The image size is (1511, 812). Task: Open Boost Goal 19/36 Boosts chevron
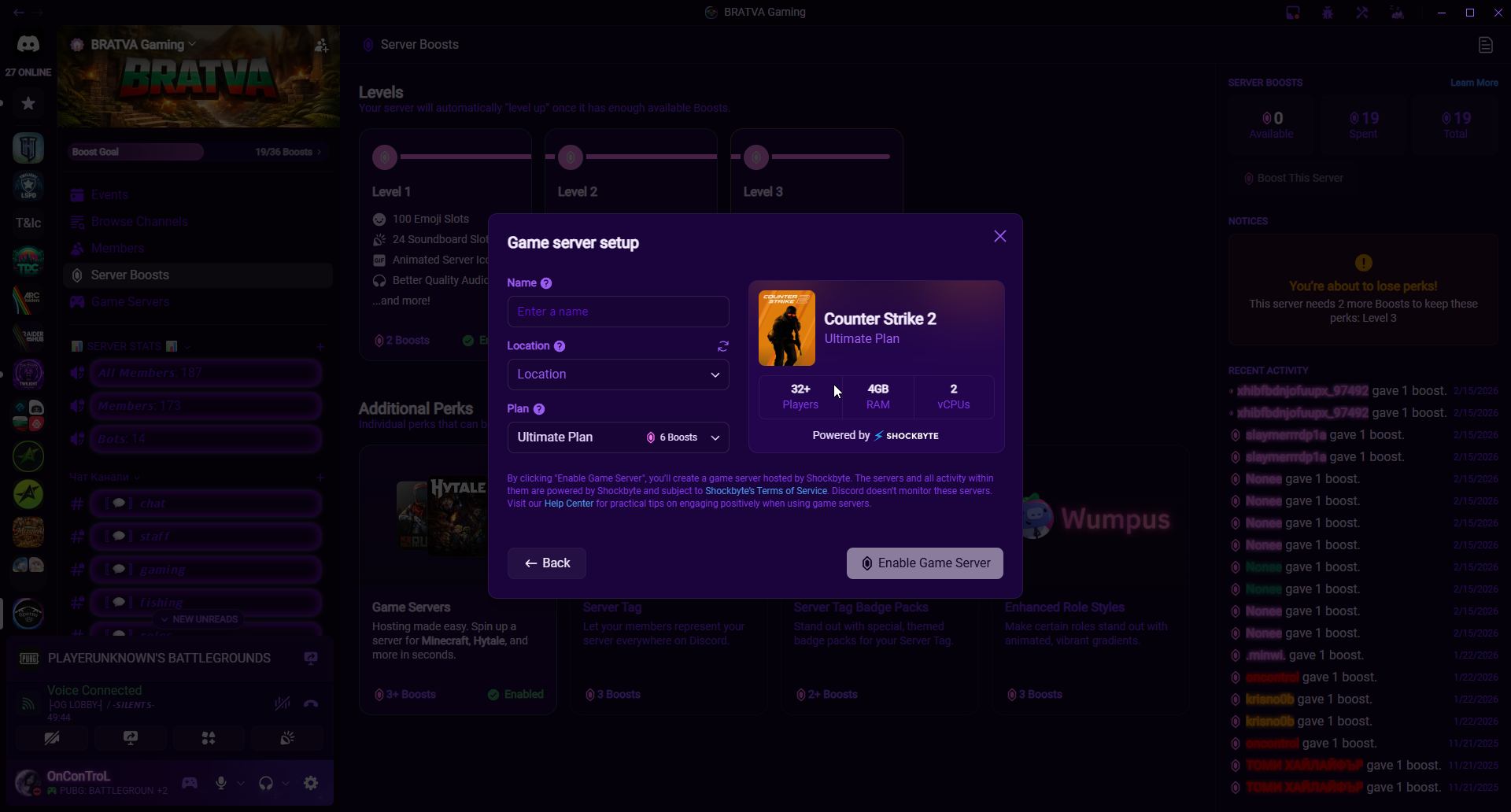(x=319, y=152)
